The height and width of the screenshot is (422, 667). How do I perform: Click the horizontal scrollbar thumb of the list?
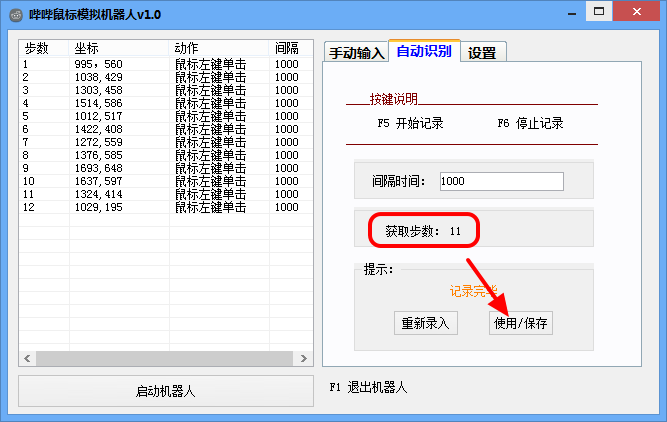click(x=165, y=358)
